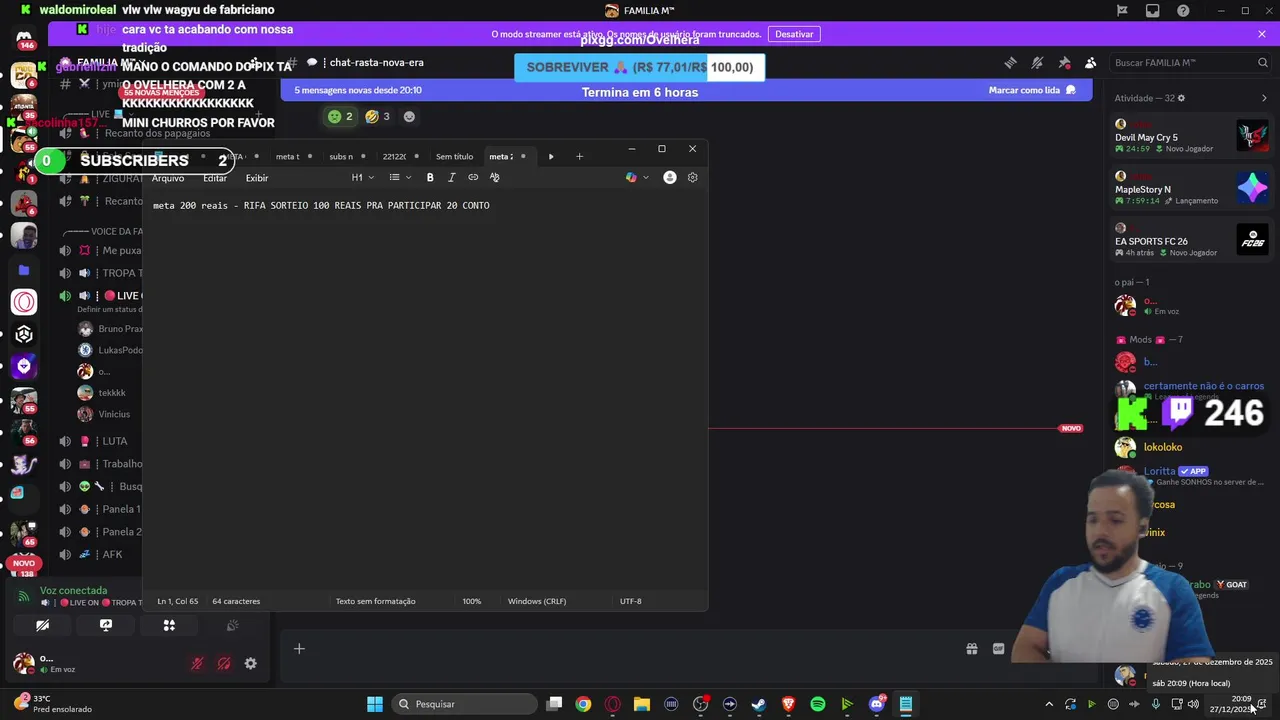Open pinned messages in Discord channel header
This screenshot has height=720, width=1280.
pyautogui.click(x=1064, y=62)
